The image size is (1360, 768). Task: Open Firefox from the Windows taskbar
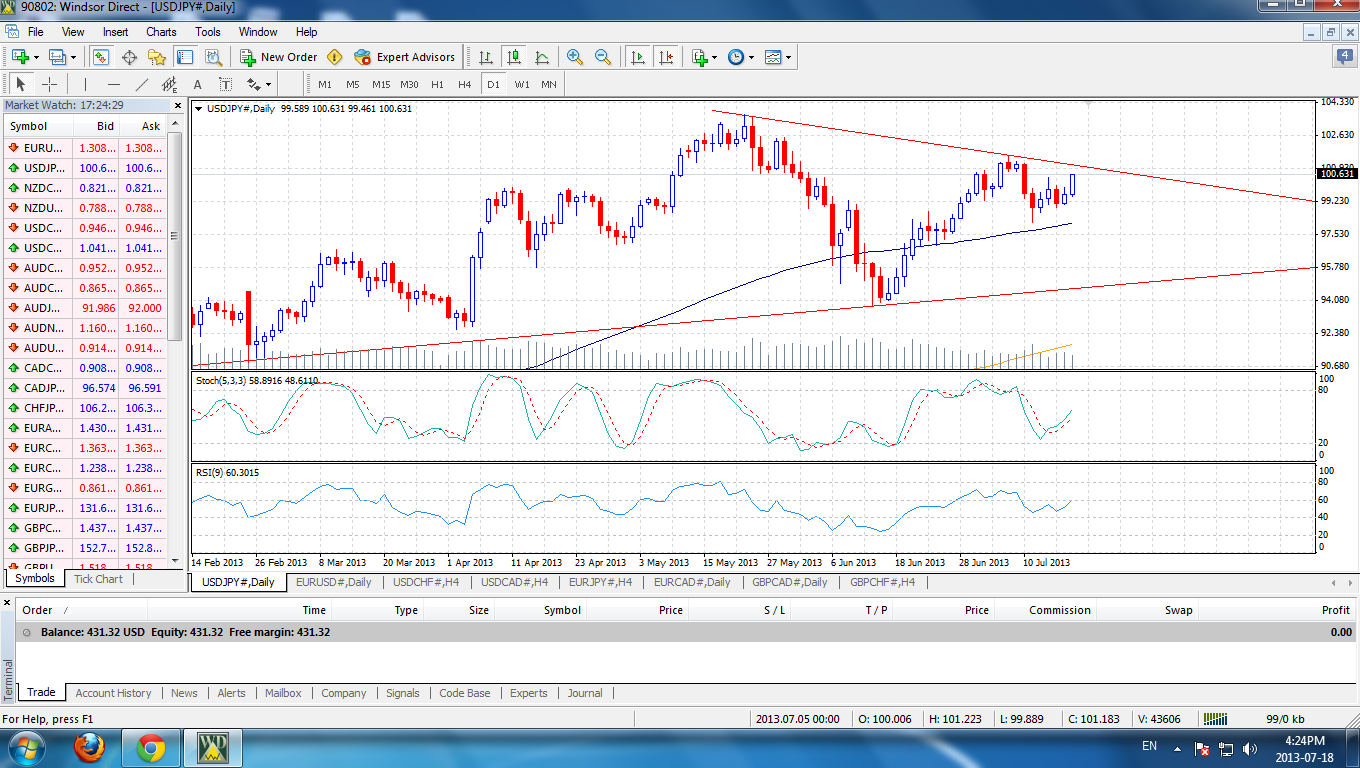(x=90, y=748)
